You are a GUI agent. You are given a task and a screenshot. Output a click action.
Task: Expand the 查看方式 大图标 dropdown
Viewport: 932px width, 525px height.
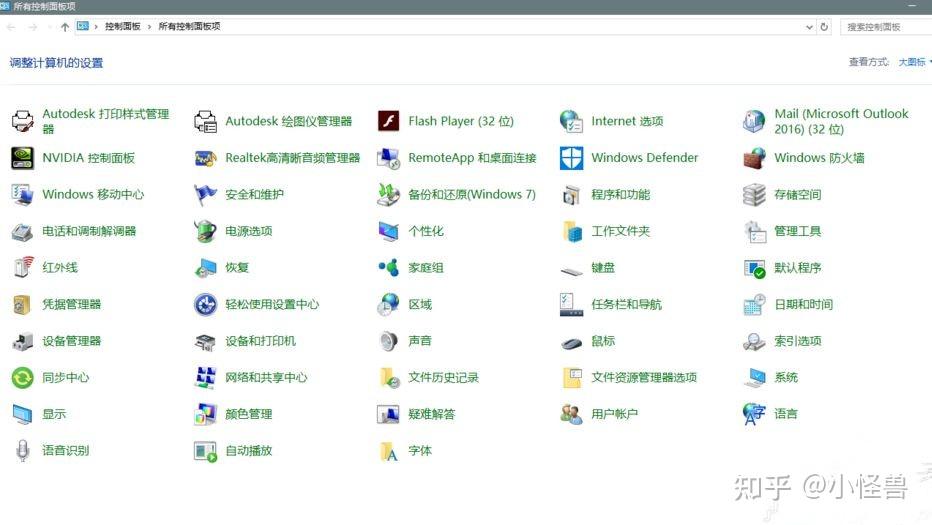point(913,62)
